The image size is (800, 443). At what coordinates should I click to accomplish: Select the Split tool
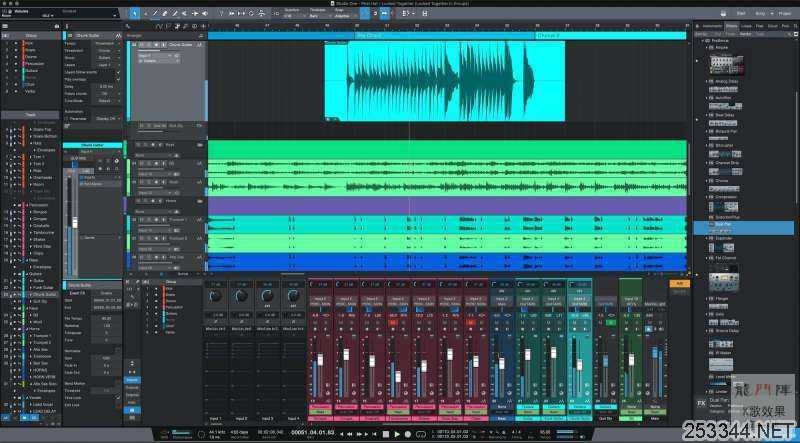pos(155,13)
